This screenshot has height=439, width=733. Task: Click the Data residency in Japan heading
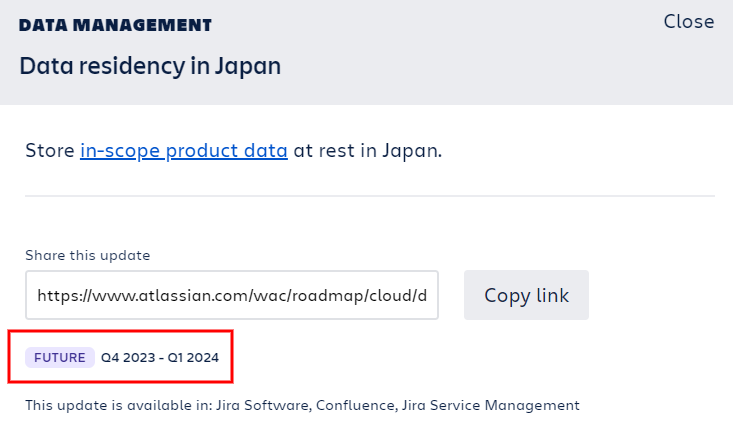150,66
